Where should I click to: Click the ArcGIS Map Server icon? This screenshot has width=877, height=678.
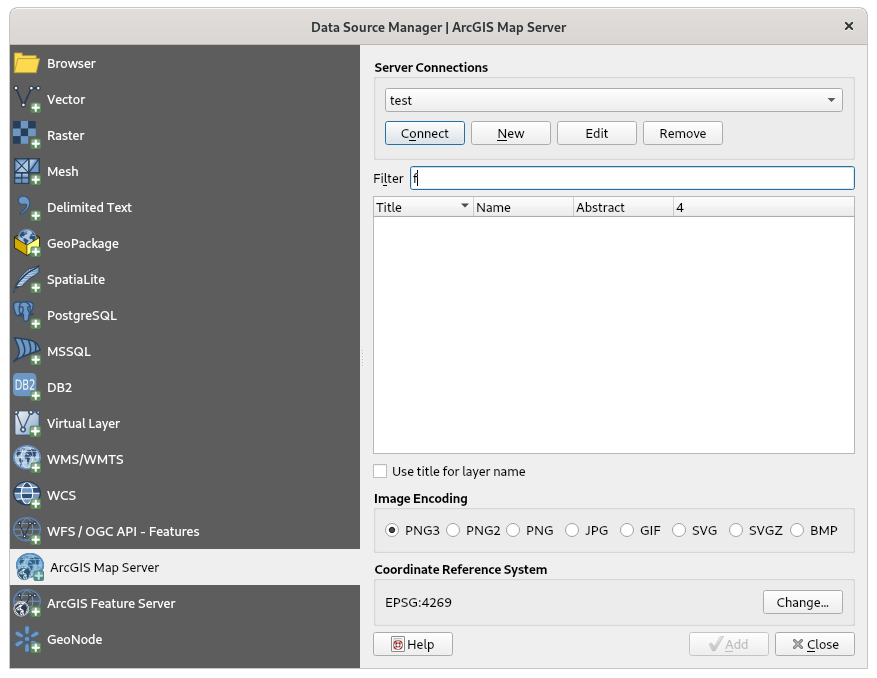[x=30, y=567]
